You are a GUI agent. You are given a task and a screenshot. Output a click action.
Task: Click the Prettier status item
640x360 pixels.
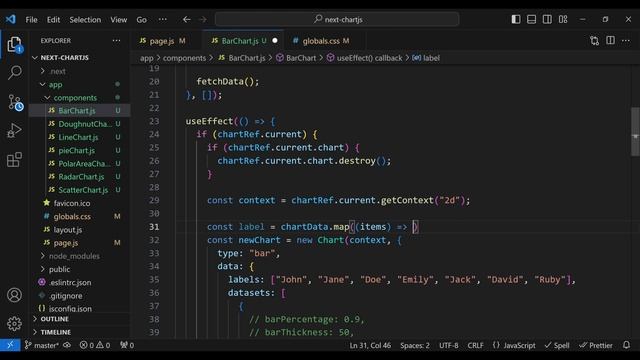(596, 345)
